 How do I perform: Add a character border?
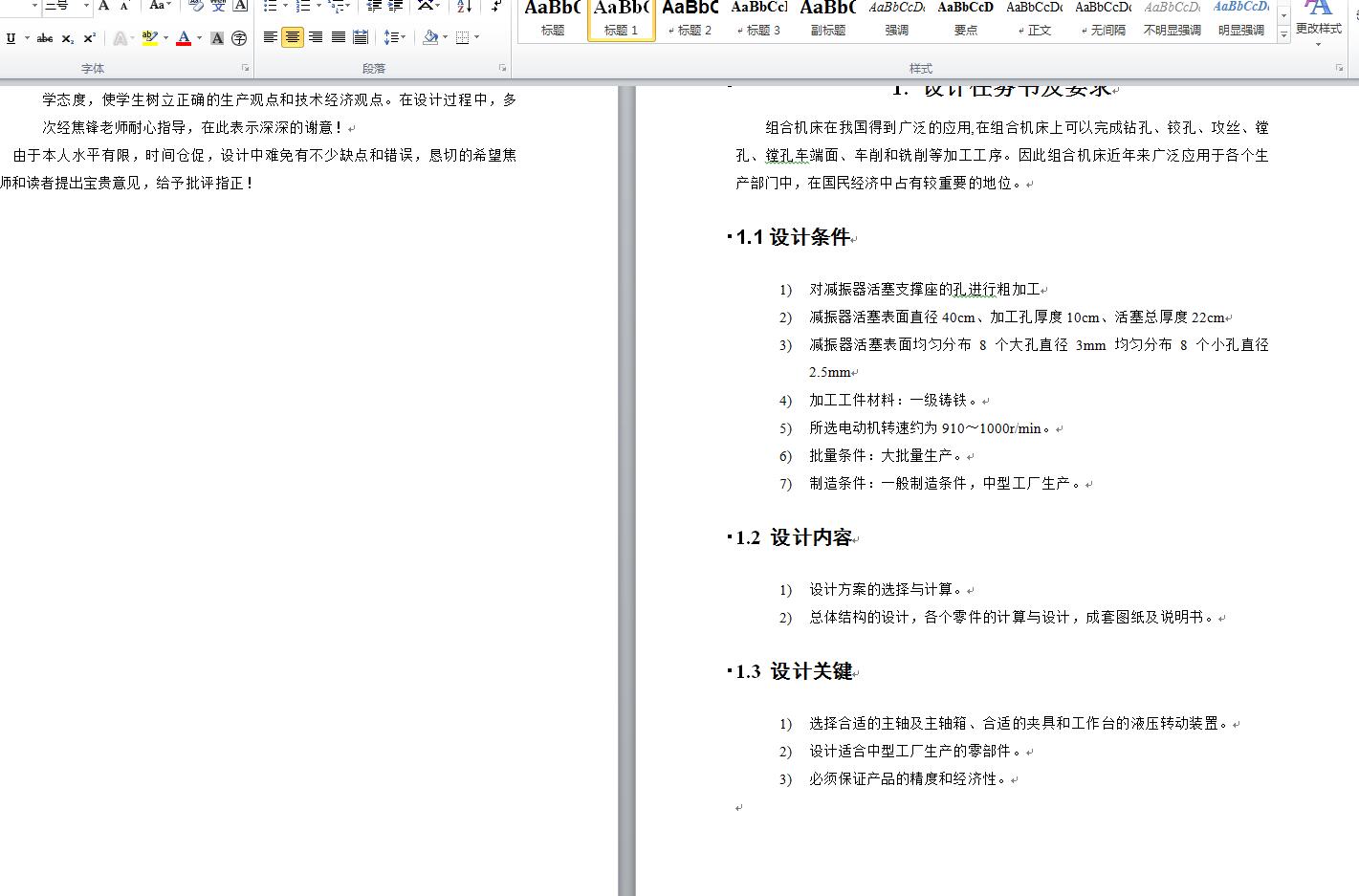coord(241,6)
